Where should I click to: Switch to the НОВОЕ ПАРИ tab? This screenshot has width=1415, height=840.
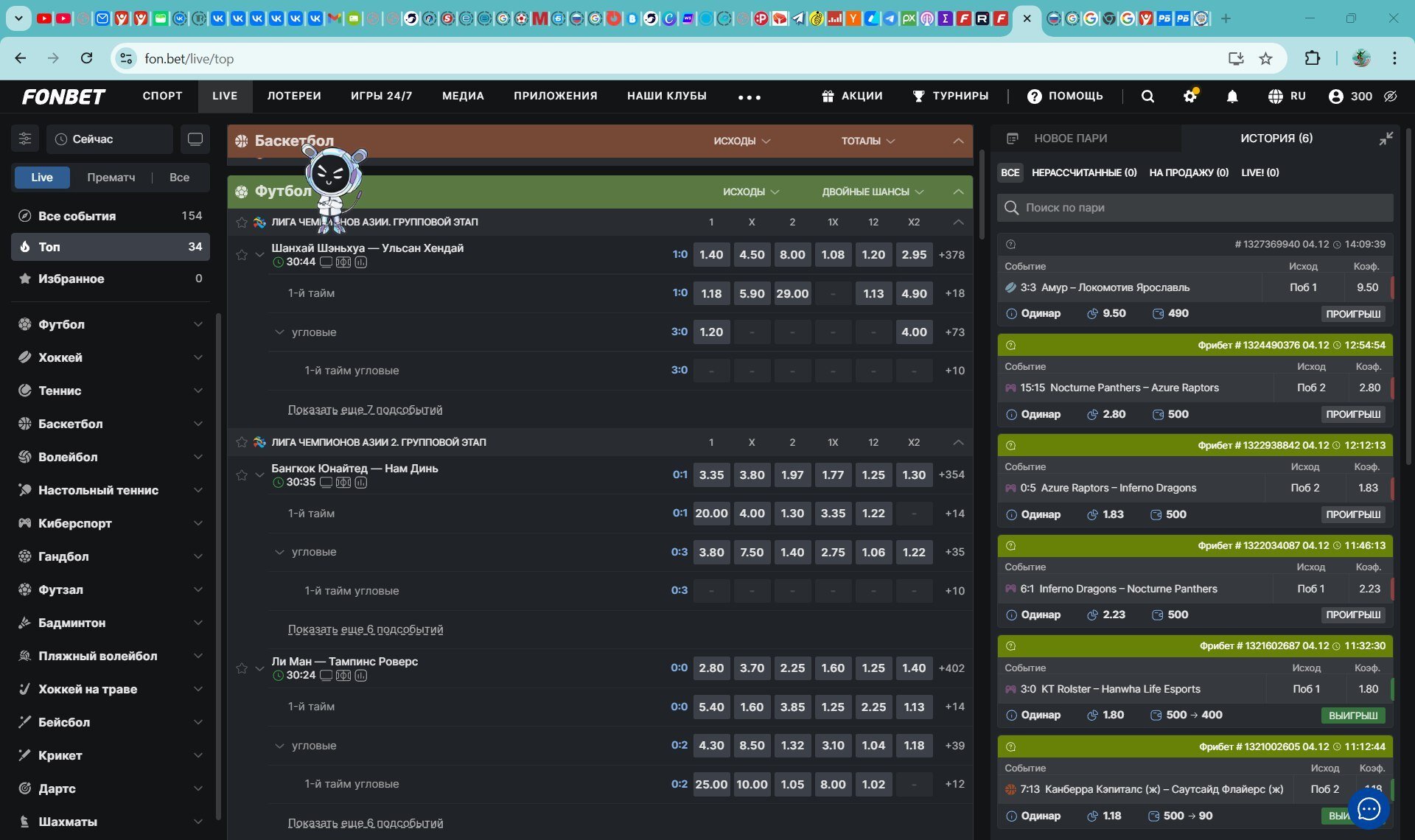pos(1070,139)
